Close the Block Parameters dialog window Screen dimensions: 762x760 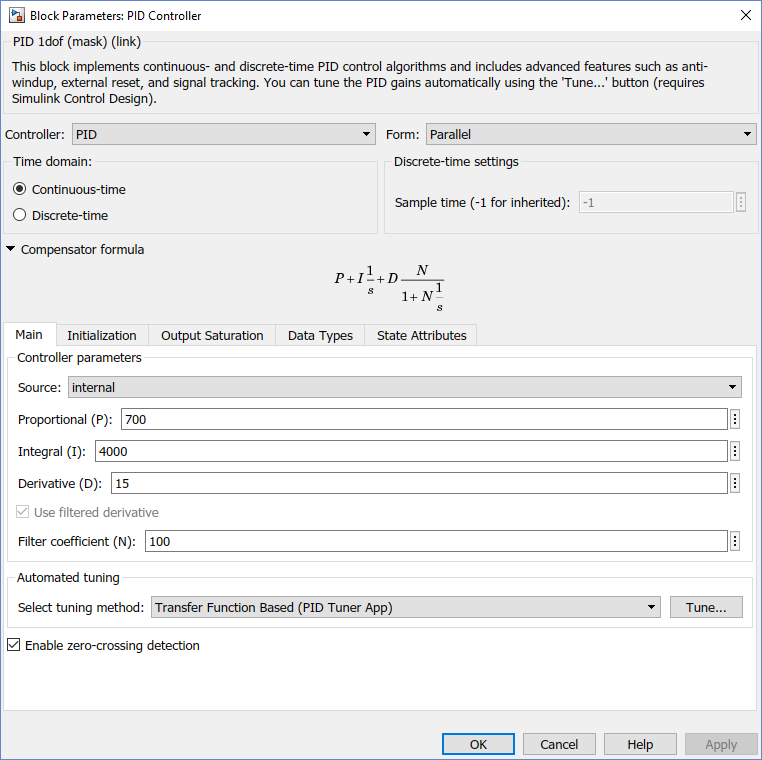(x=745, y=15)
